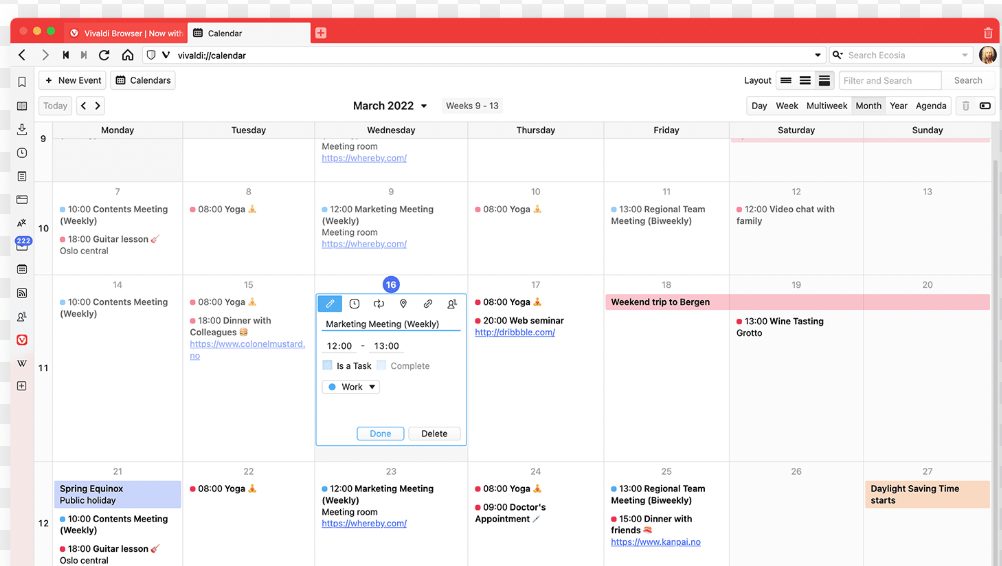Click the fast forward navigation button
The image size is (1002, 566).
pyautogui.click(x=84, y=56)
